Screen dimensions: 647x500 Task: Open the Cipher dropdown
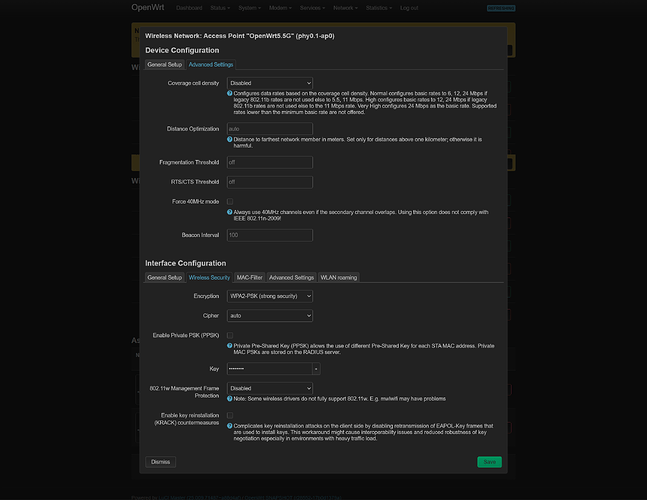pos(270,315)
